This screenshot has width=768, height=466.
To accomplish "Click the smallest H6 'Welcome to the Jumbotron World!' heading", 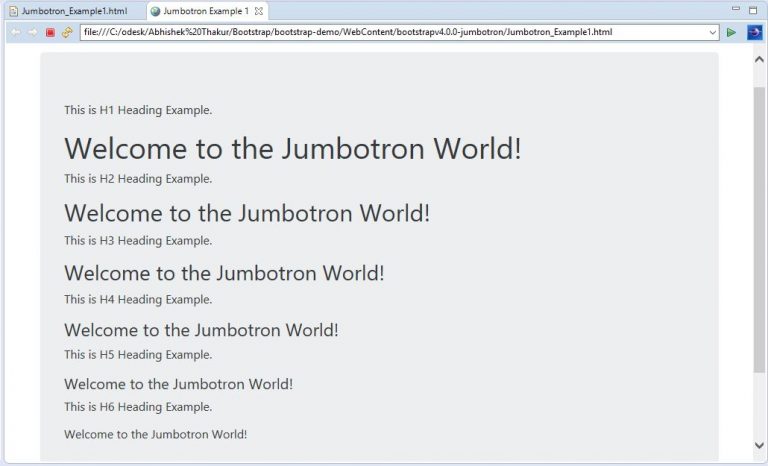I will tap(156, 435).
